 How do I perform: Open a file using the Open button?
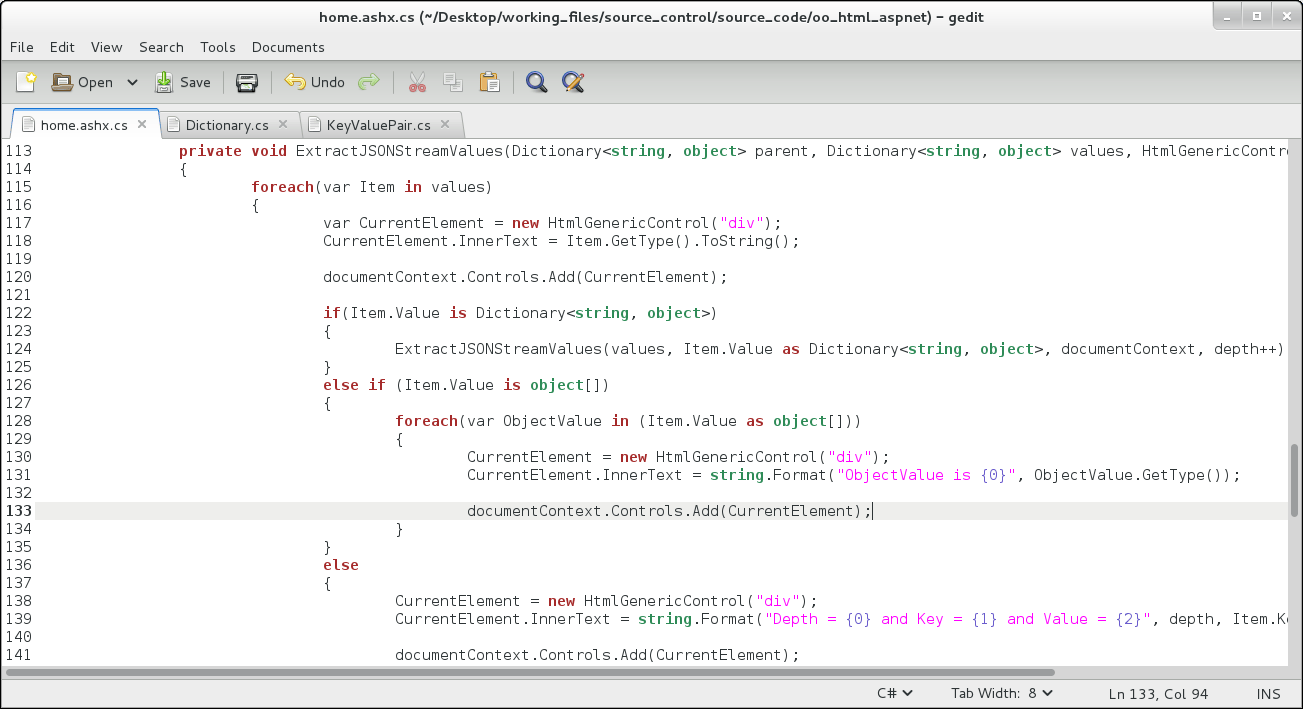tap(82, 82)
